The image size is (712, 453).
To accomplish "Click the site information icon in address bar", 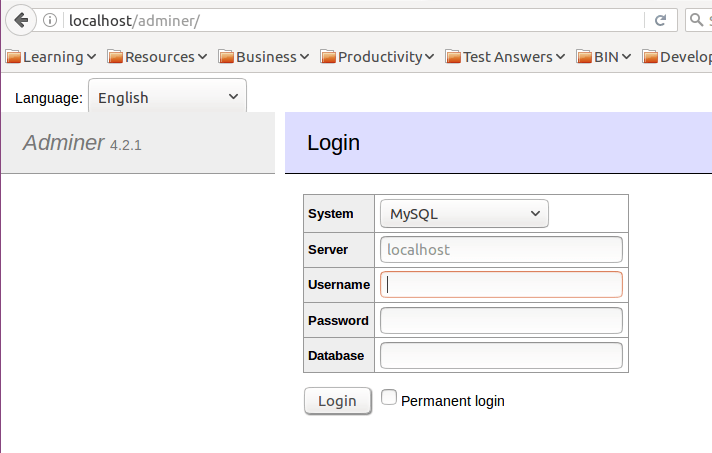I will pos(50,20).
